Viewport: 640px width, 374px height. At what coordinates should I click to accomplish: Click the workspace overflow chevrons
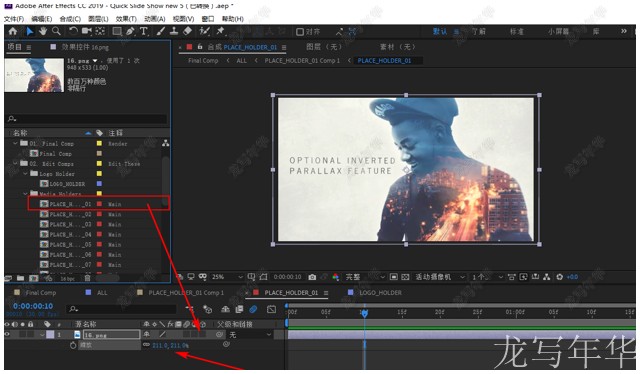624,31
